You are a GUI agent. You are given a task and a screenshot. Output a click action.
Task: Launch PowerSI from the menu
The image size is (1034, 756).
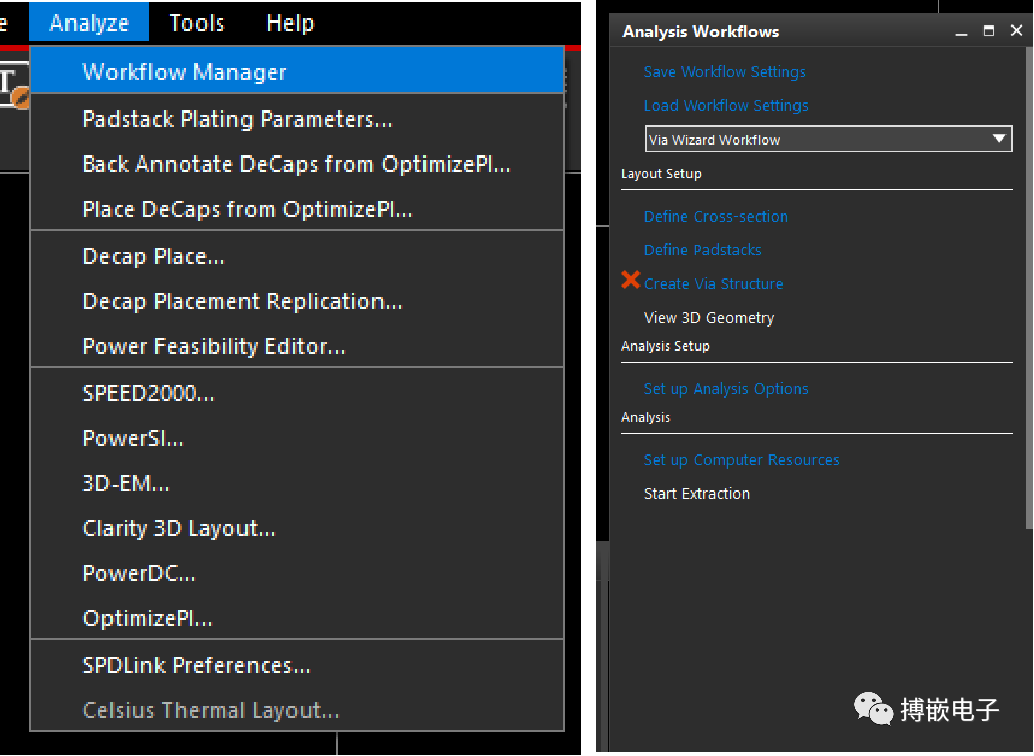(297, 438)
